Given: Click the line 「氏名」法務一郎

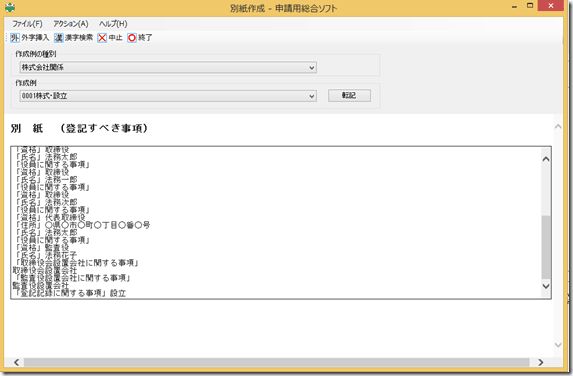Looking at the screenshot, I should 46,179.
